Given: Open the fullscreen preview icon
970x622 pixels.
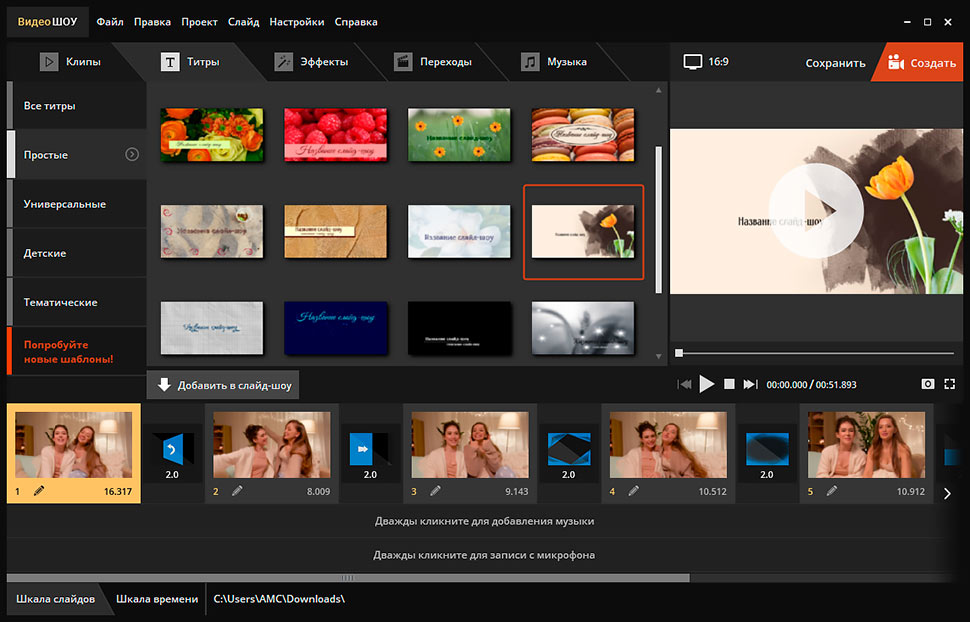Looking at the screenshot, I should coord(950,384).
